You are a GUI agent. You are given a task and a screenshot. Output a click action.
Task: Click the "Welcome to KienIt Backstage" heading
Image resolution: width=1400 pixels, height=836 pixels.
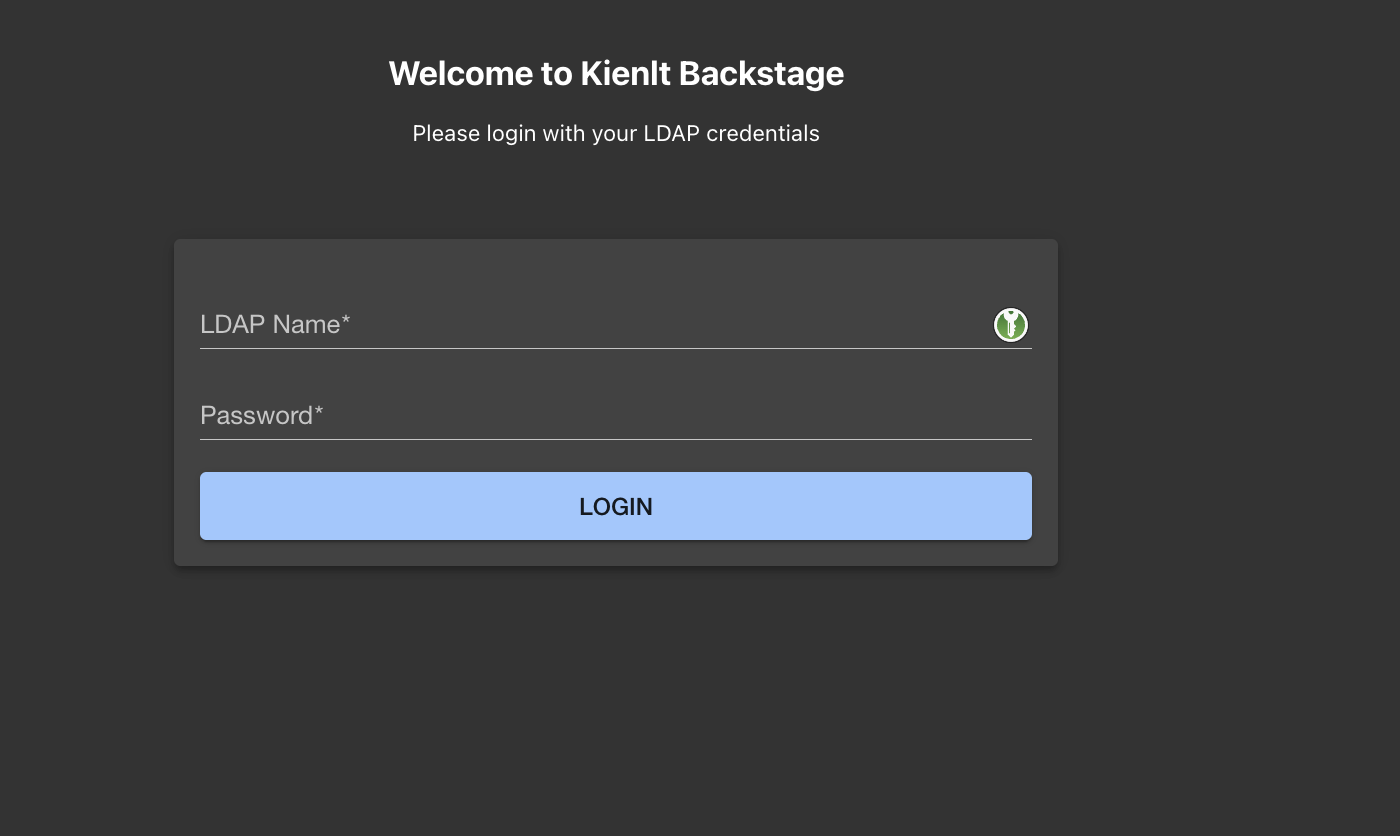[615, 74]
